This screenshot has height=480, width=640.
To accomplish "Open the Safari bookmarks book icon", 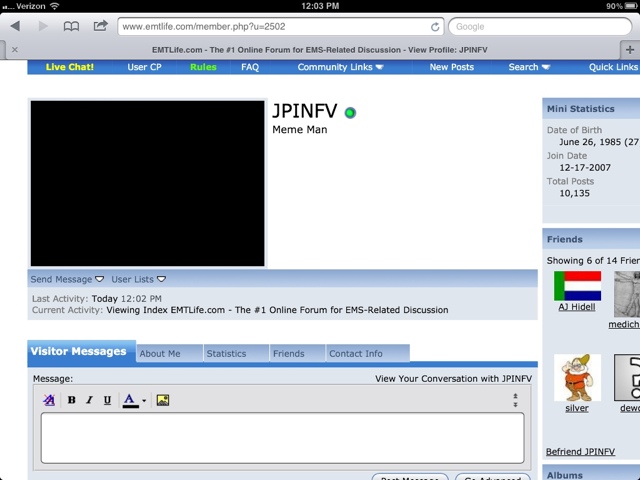I will (x=70, y=26).
